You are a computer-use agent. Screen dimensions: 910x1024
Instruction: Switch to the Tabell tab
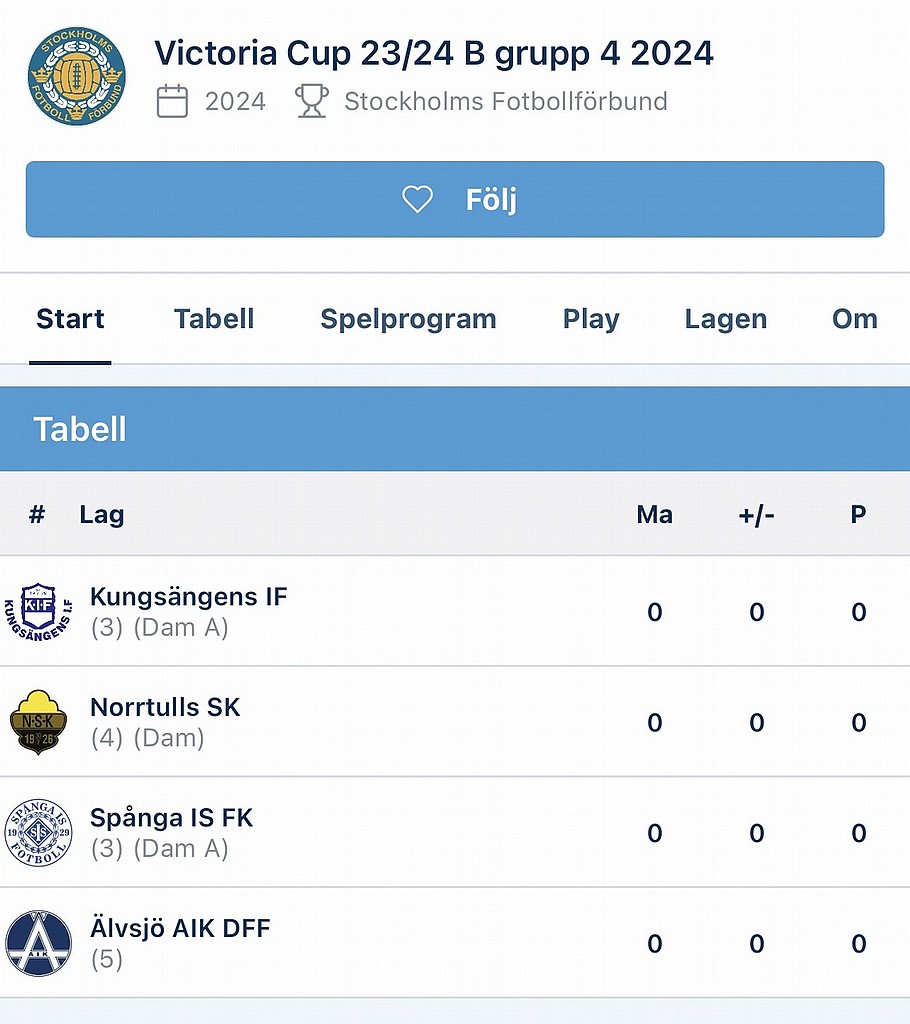[214, 319]
